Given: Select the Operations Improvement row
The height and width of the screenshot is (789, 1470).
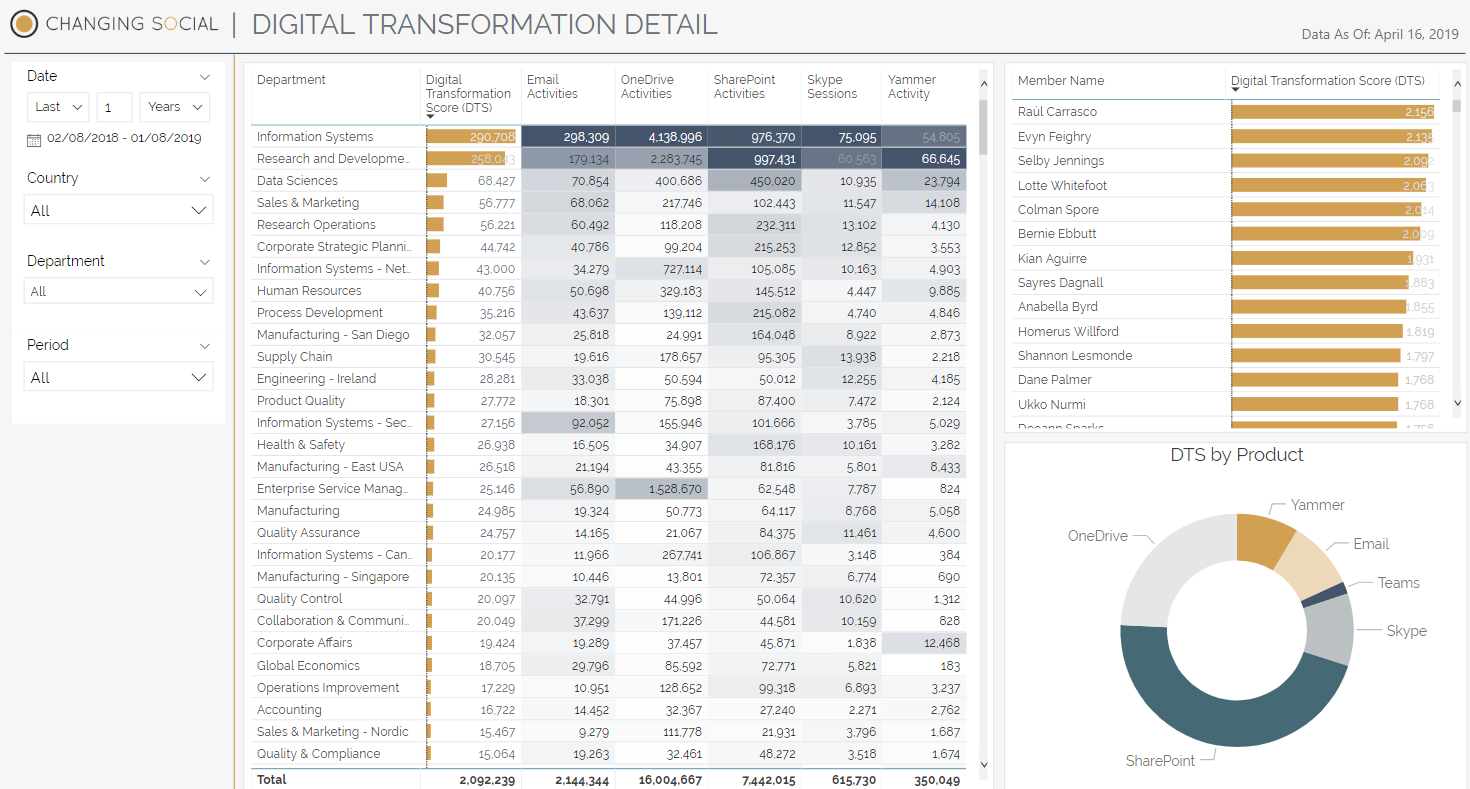Looking at the screenshot, I should (609, 688).
